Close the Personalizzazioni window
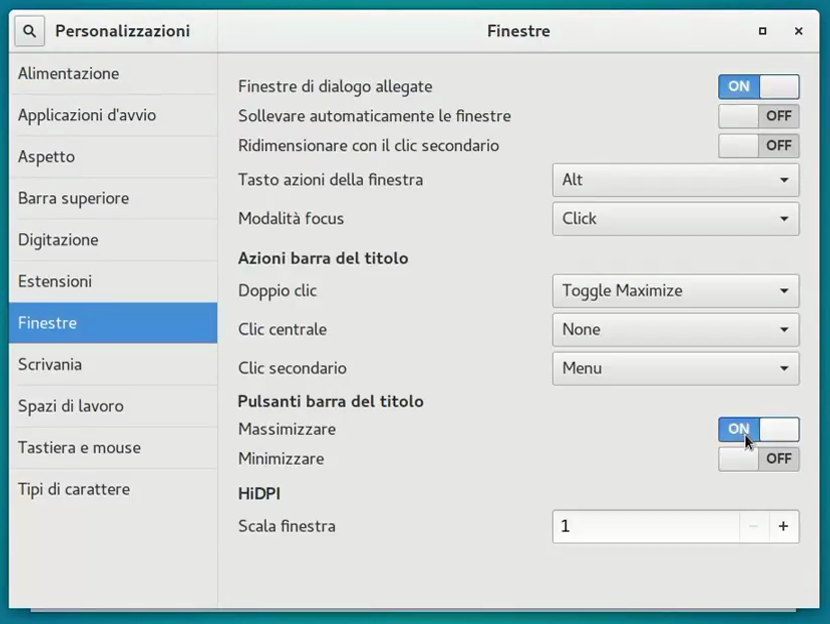 point(799,31)
